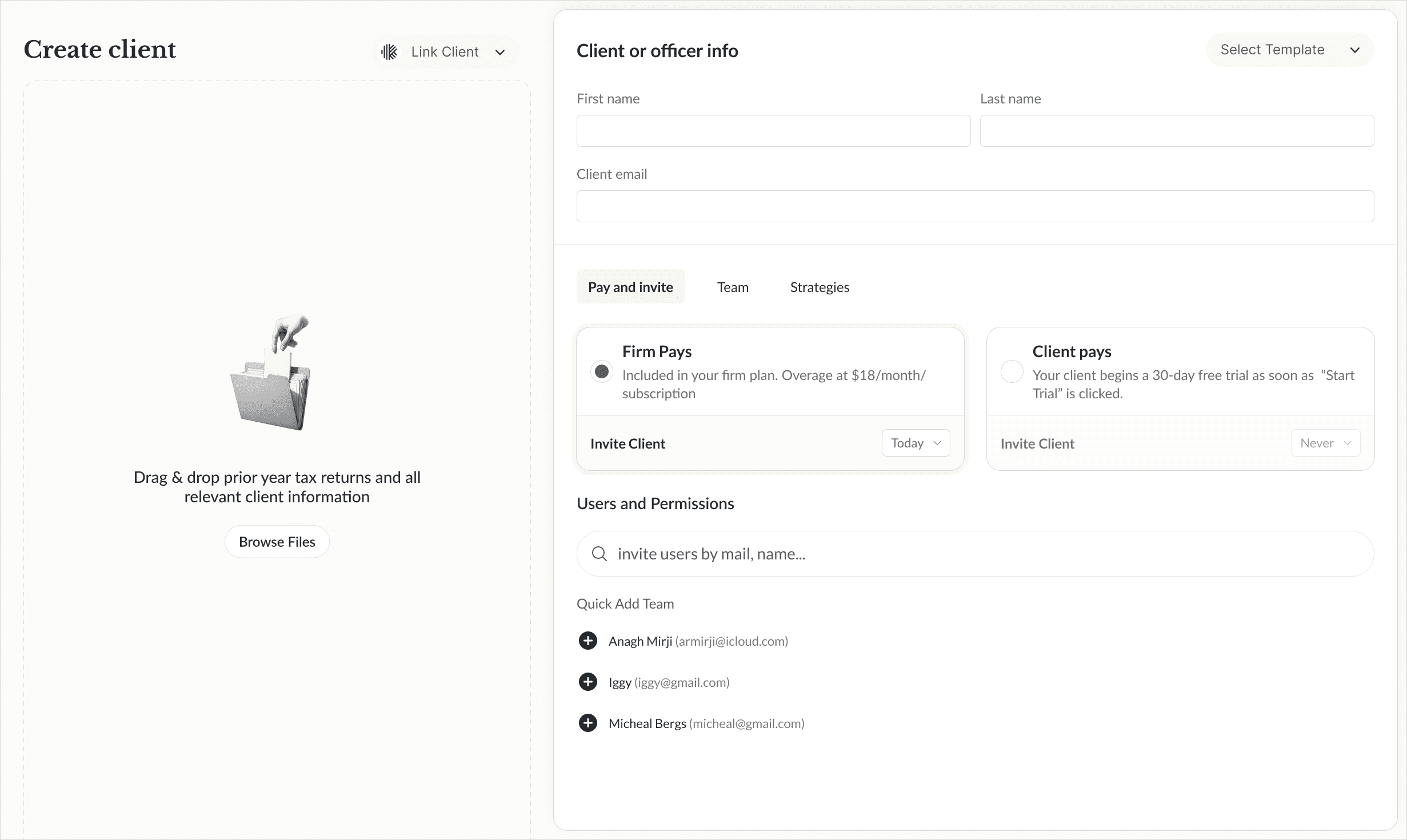Open the Today invite timing dropdown

click(x=916, y=443)
